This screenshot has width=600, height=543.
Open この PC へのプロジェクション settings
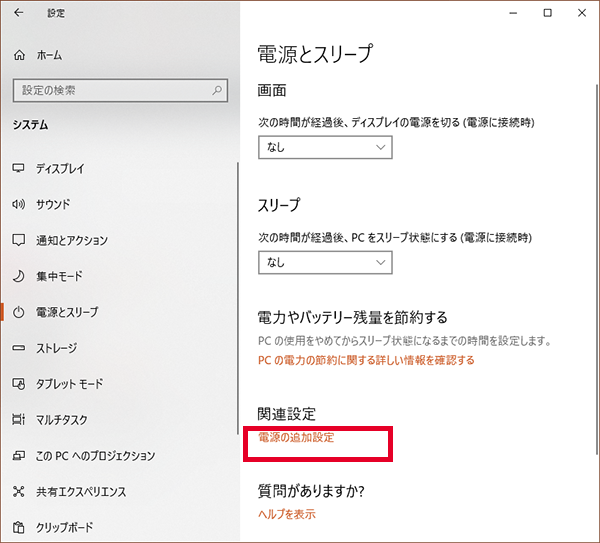(96, 456)
